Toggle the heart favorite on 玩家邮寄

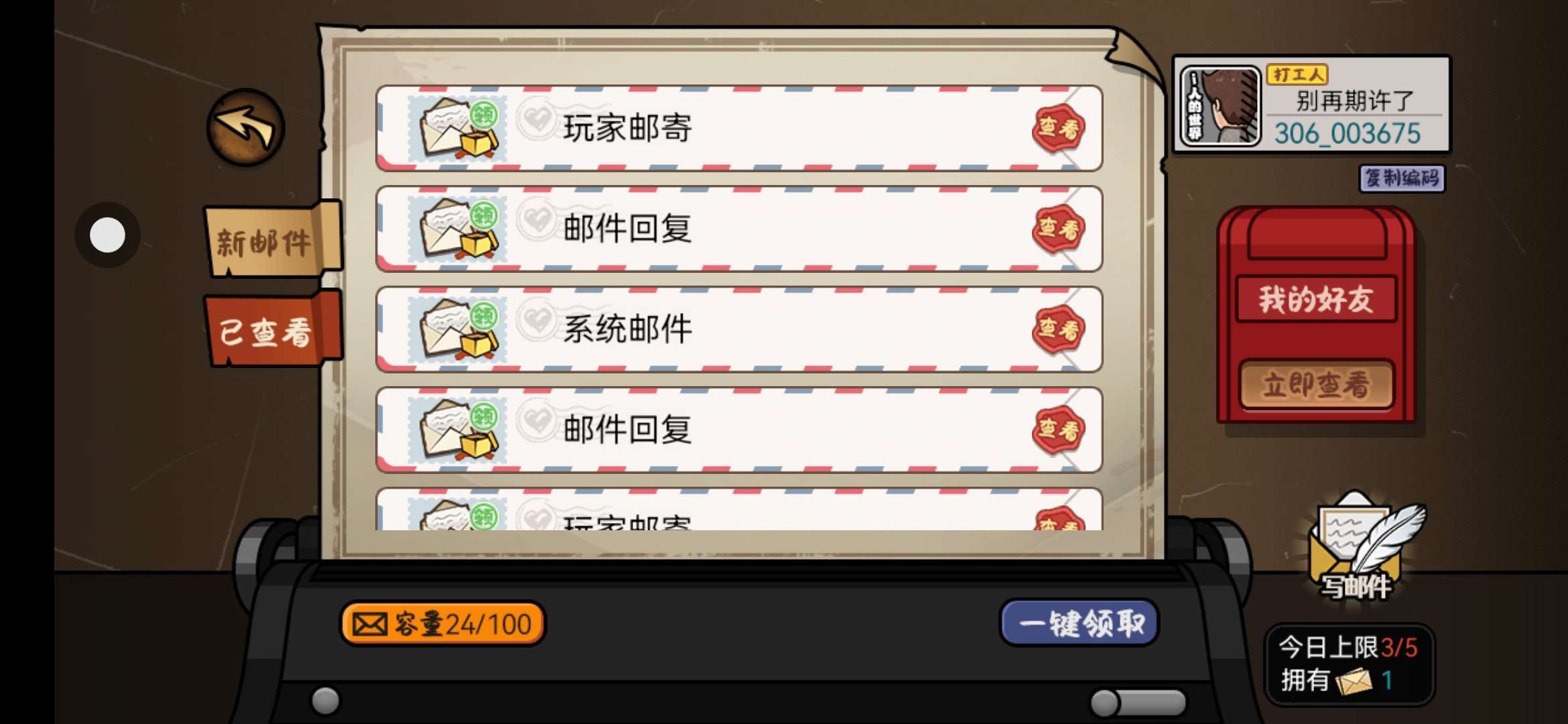click(537, 119)
